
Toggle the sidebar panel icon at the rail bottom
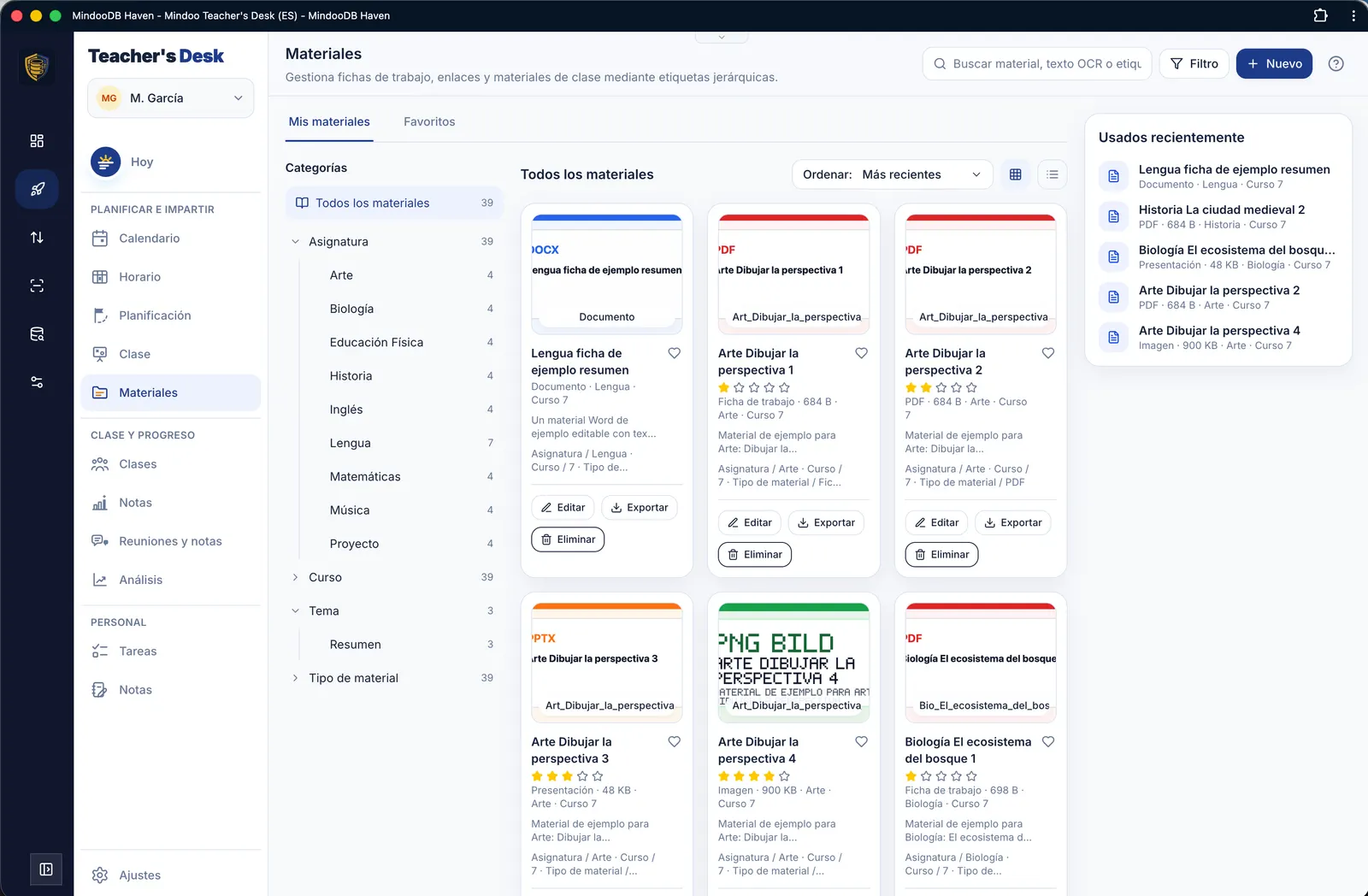(46, 869)
